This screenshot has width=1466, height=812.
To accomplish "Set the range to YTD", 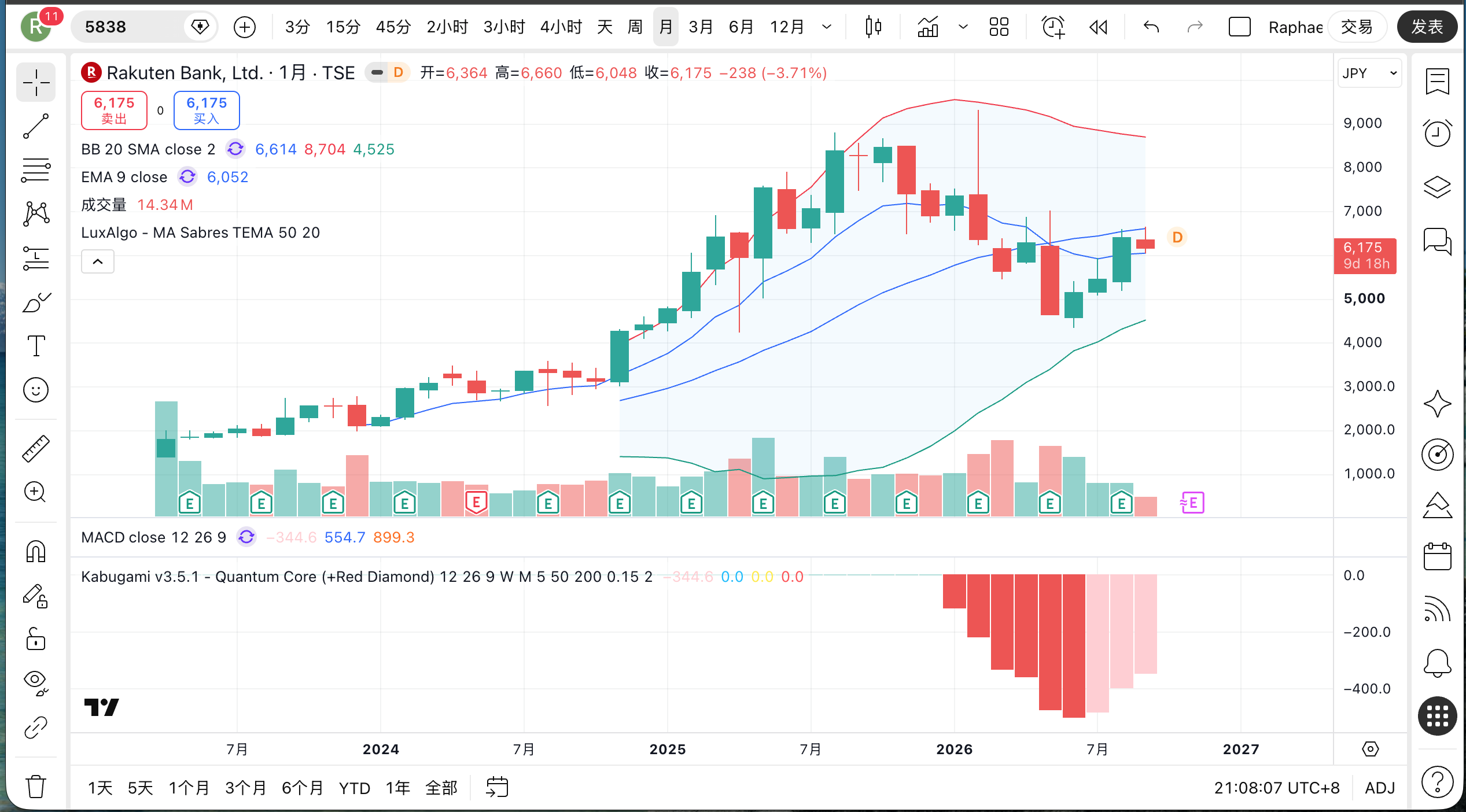I will click(354, 788).
